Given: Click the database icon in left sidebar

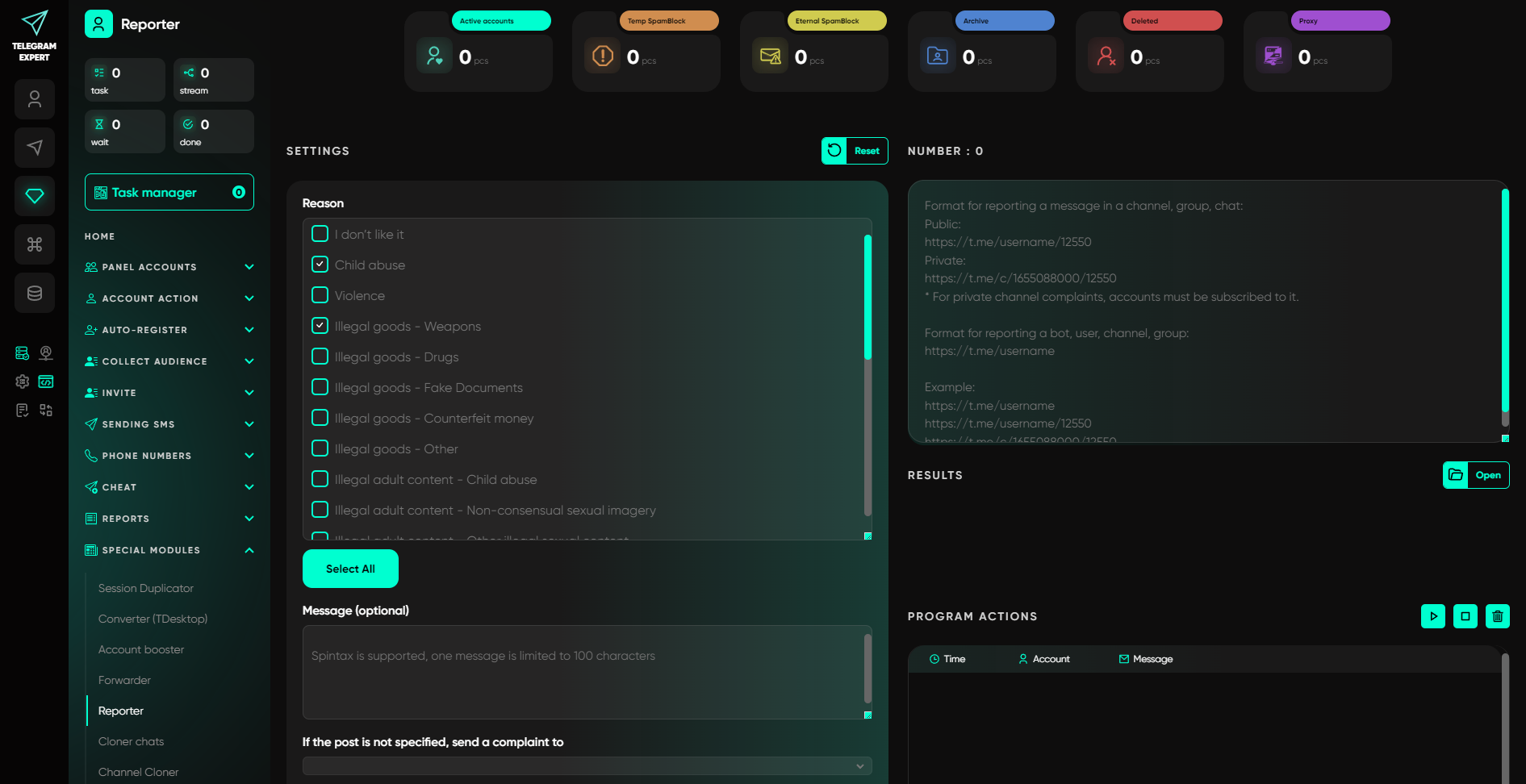Looking at the screenshot, I should pyautogui.click(x=34, y=293).
